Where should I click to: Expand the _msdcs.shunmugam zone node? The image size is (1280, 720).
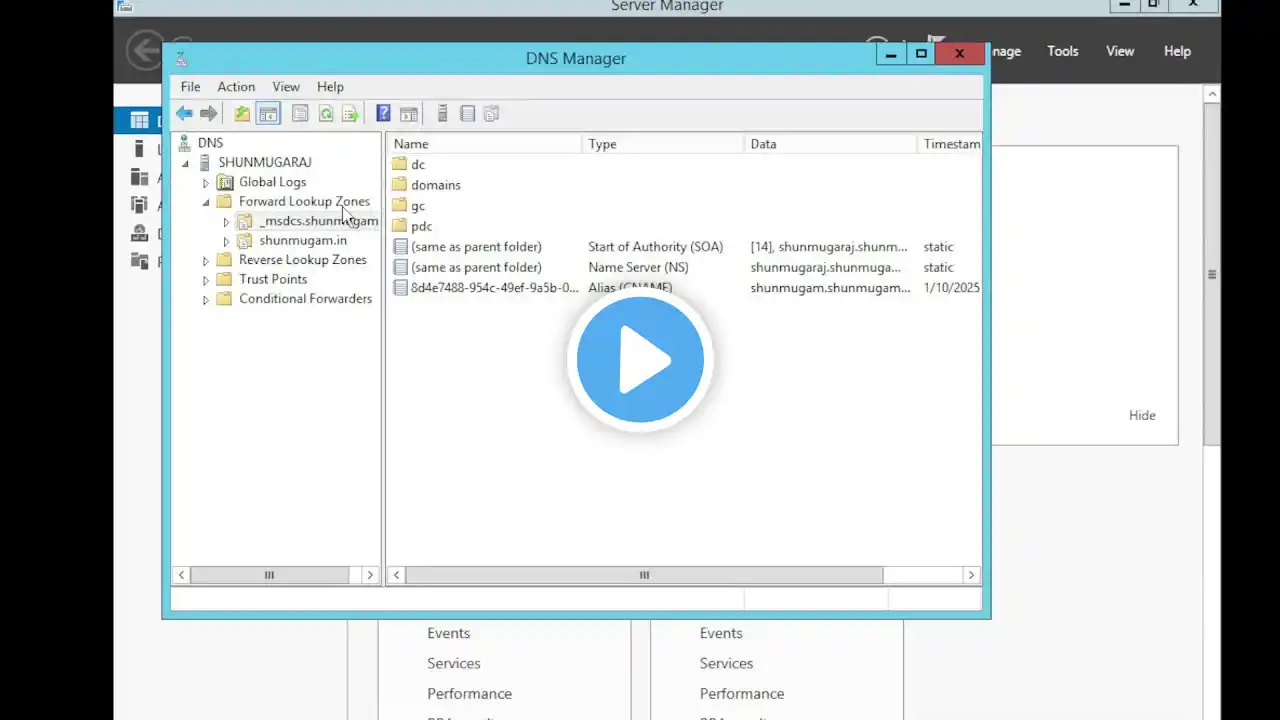click(226, 222)
